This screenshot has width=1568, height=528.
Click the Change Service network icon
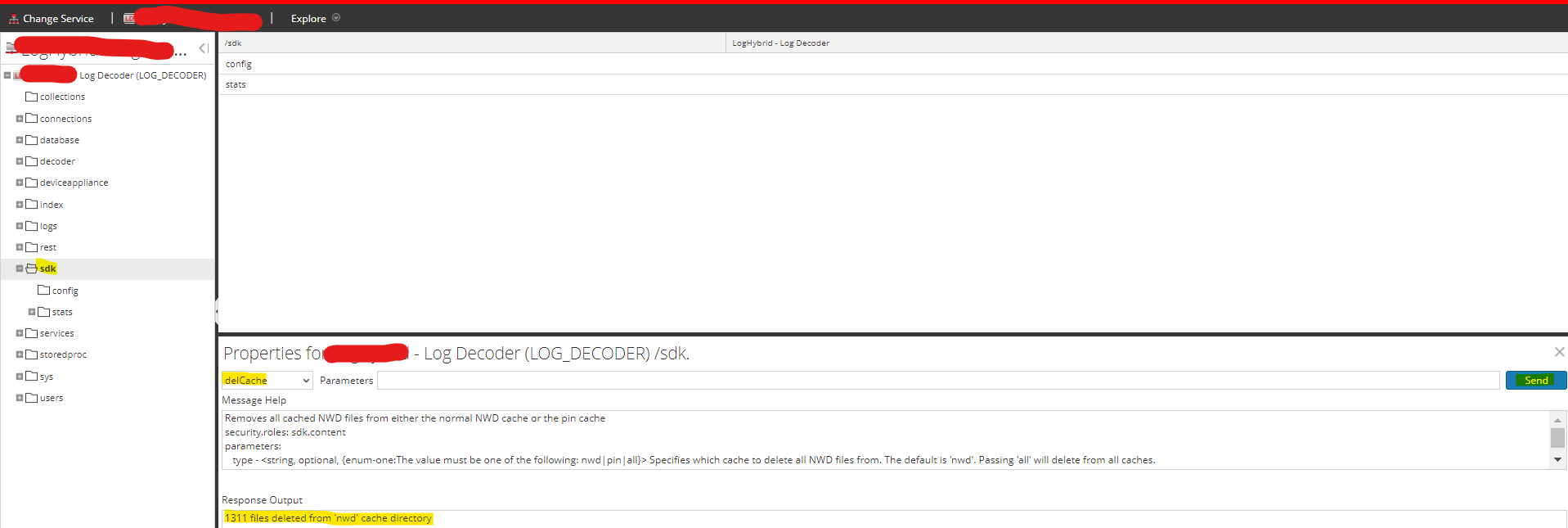[x=14, y=18]
